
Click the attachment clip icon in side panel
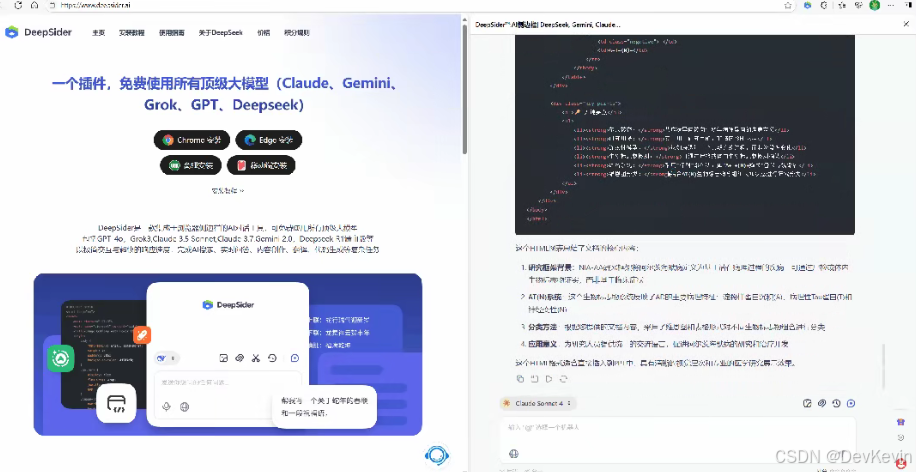click(822, 403)
